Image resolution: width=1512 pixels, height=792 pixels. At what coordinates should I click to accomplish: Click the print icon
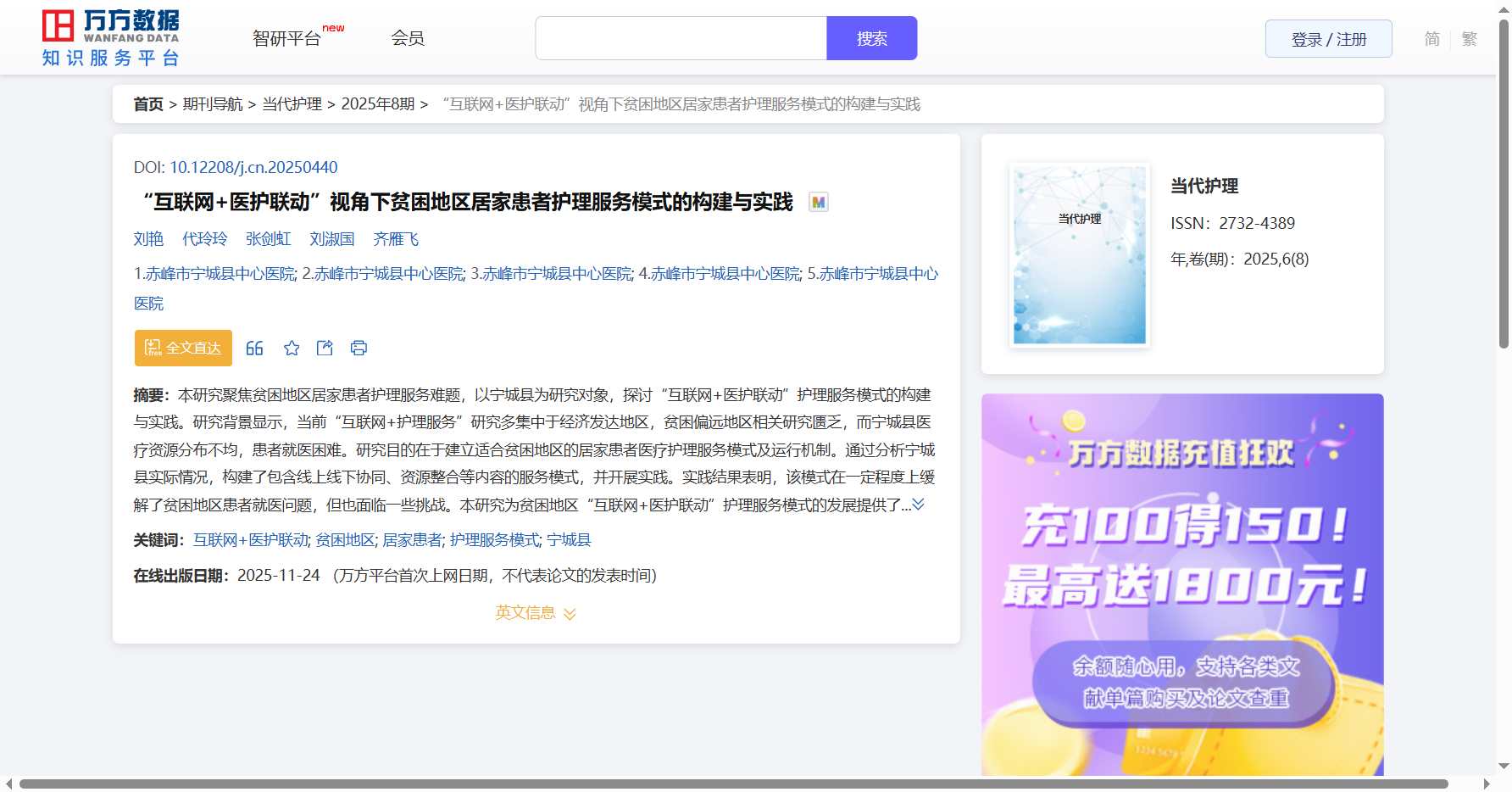(x=359, y=348)
